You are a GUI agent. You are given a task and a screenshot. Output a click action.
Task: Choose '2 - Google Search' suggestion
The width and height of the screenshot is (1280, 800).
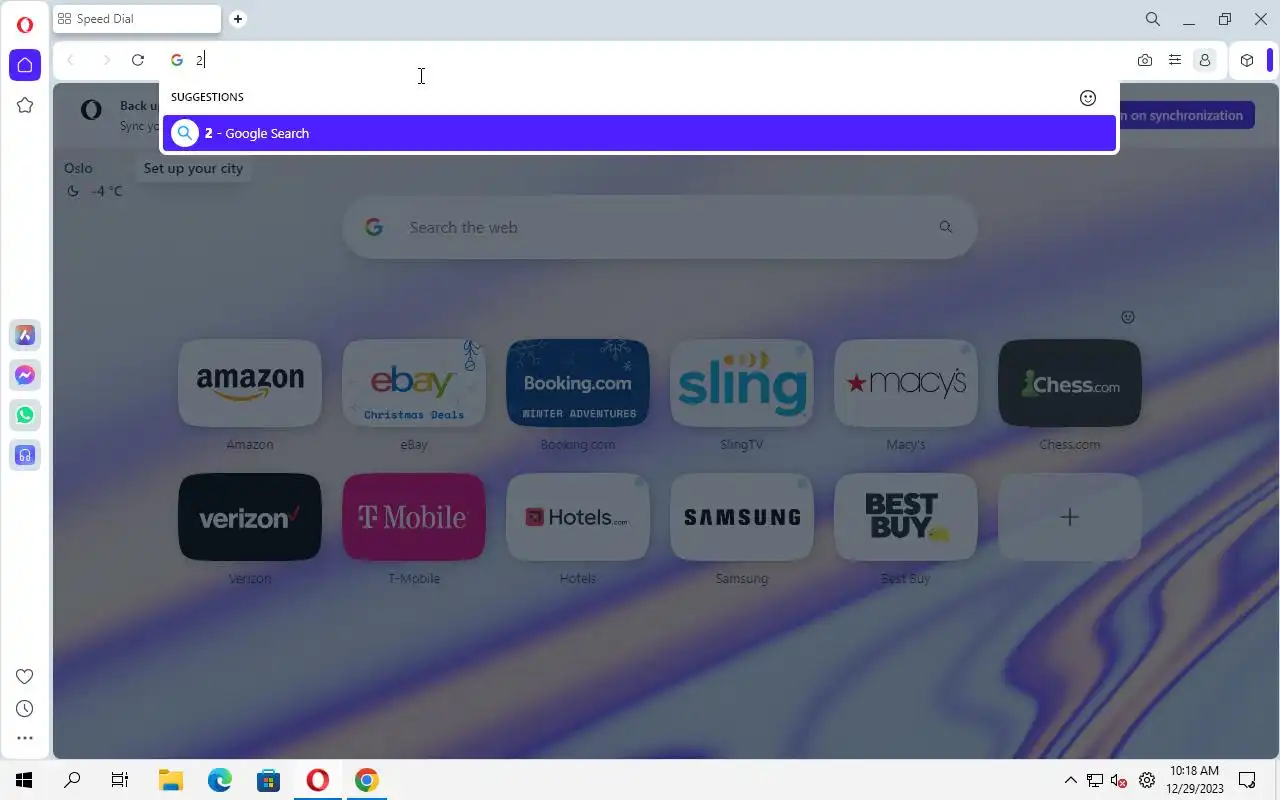coord(639,133)
